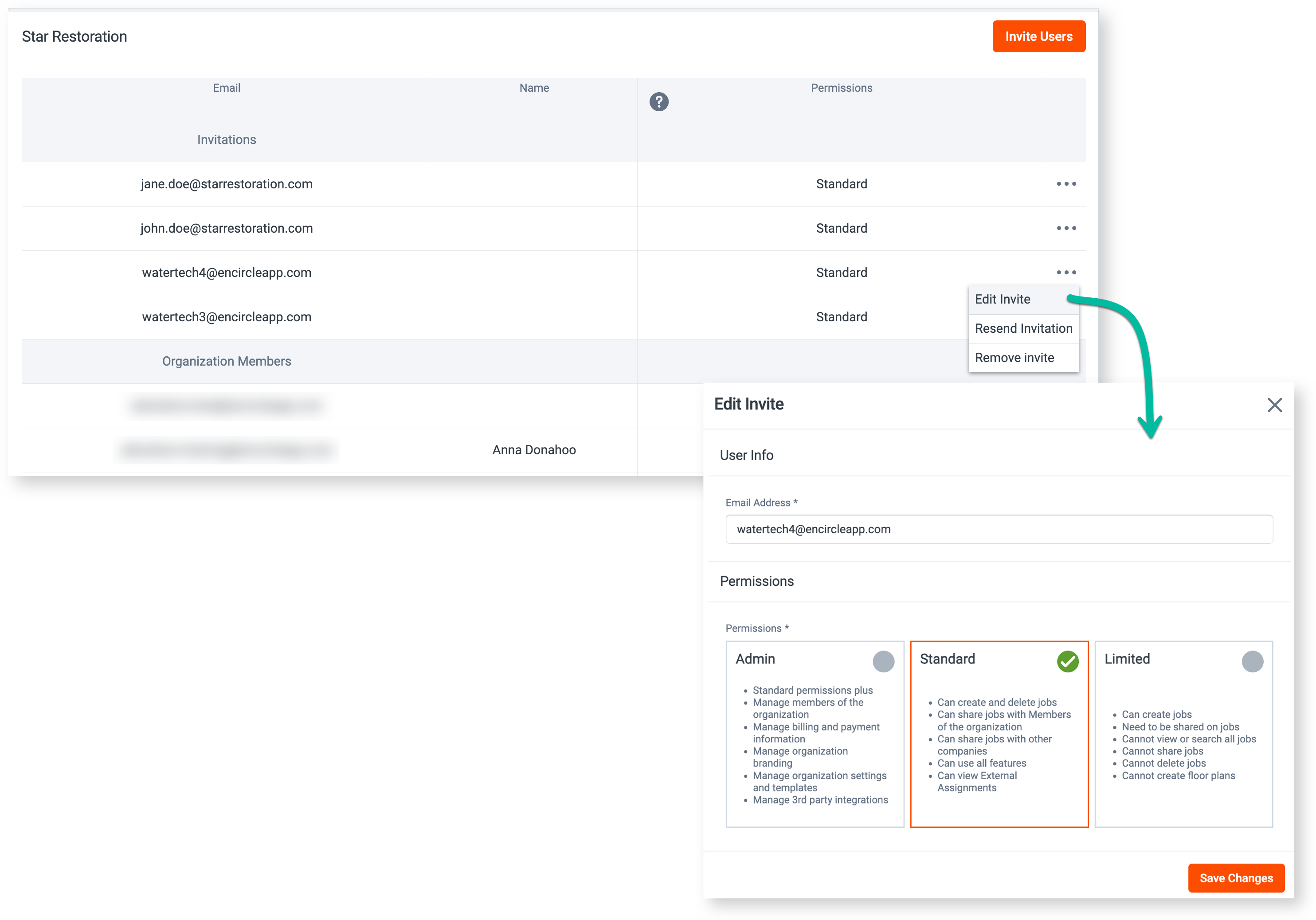Close the Edit Invite dialog

[x=1274, y=405]
